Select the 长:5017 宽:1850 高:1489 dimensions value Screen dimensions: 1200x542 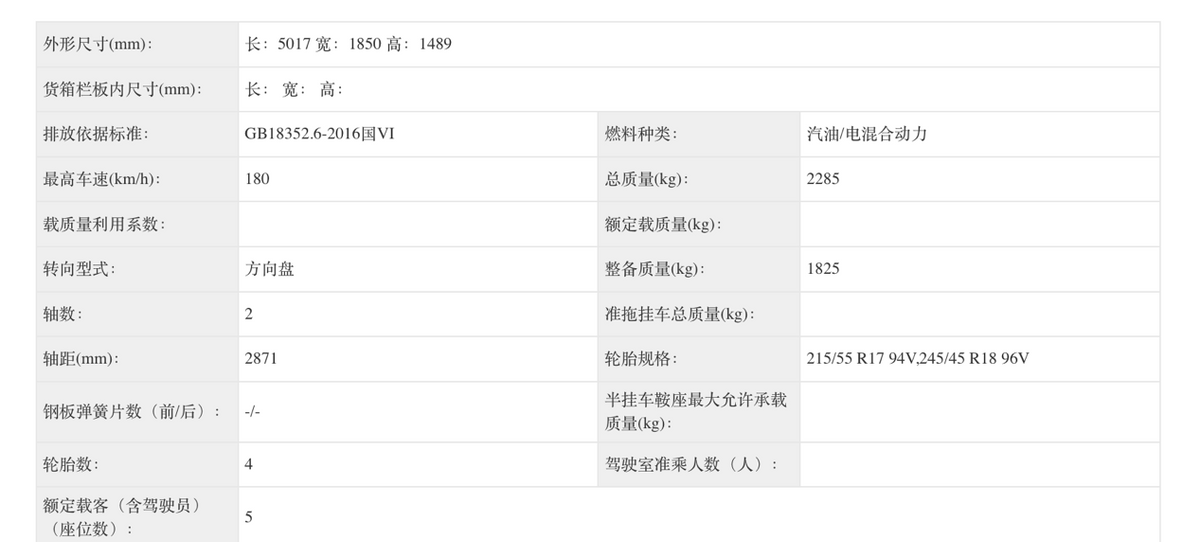click(348, 44)
